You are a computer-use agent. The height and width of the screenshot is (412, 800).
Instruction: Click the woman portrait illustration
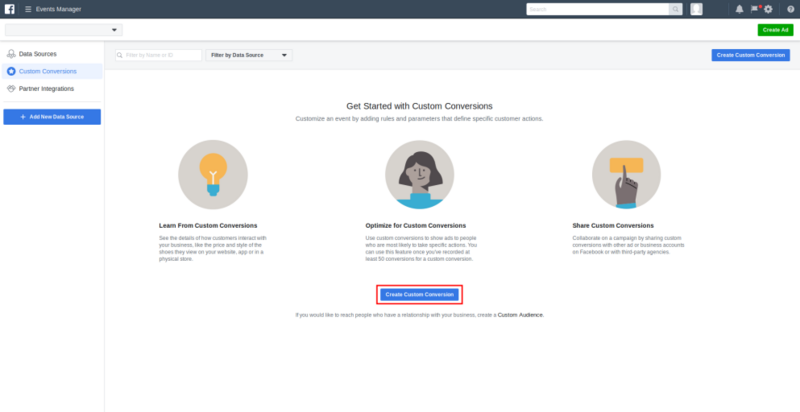(419, 174)
